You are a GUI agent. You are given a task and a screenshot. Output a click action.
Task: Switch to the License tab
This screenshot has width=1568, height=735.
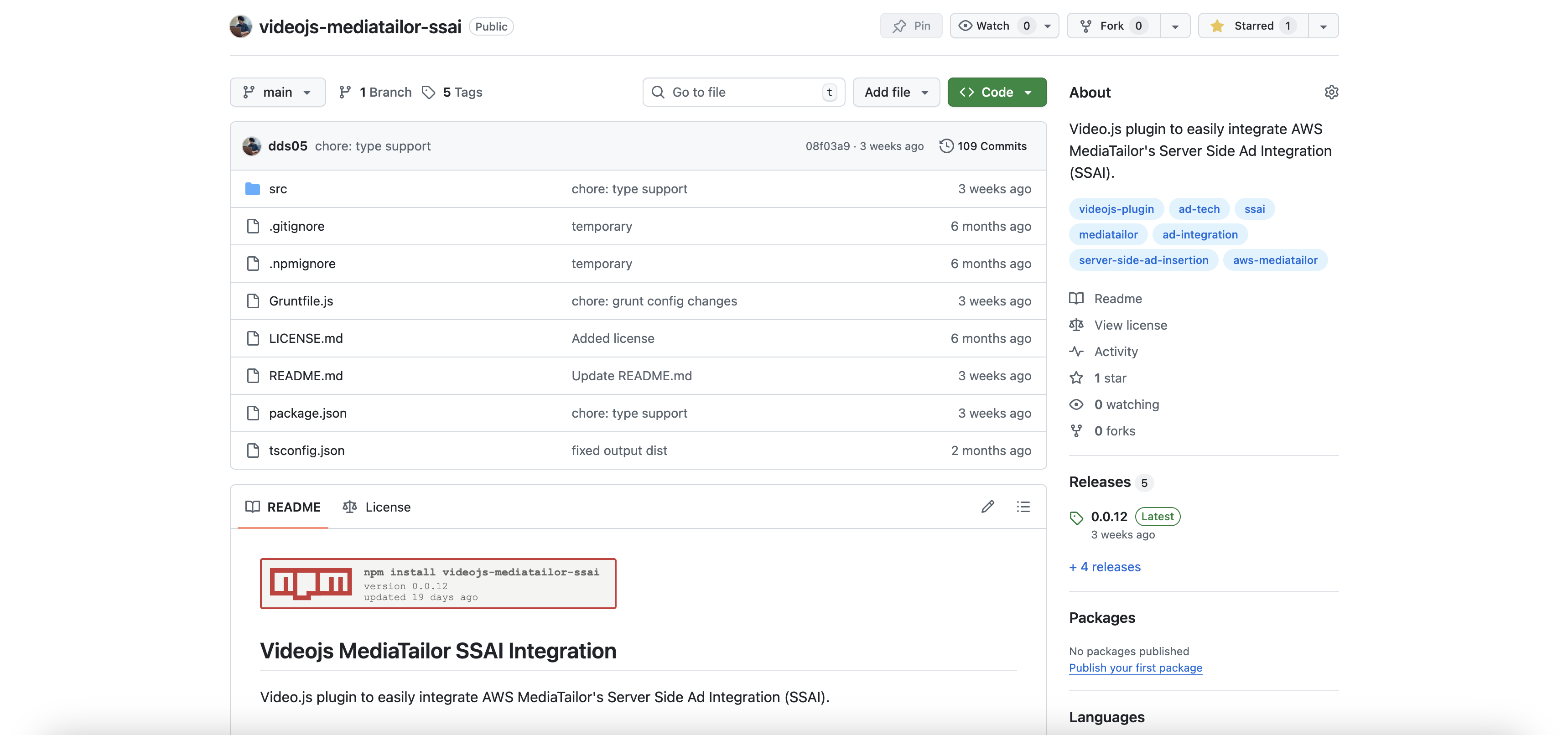click(377, 507)
